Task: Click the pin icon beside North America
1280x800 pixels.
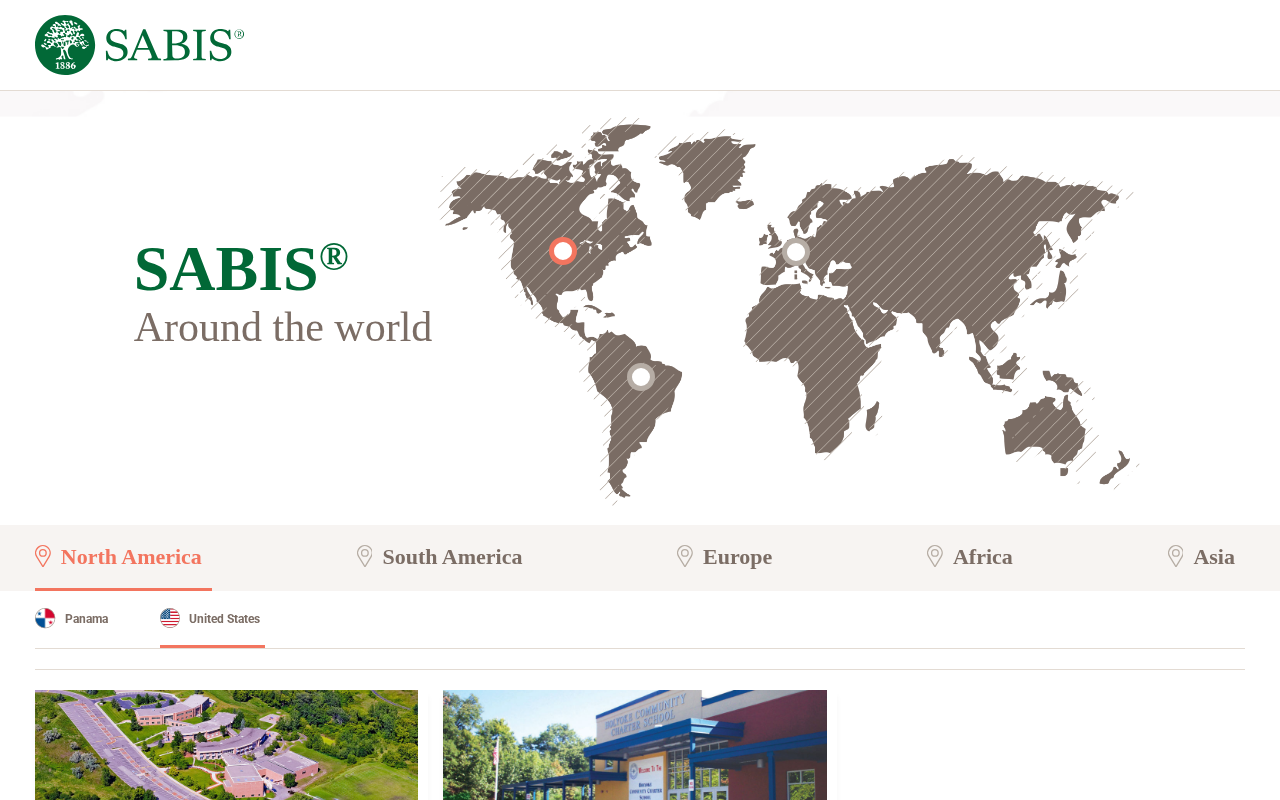Action: pos(43,556)
